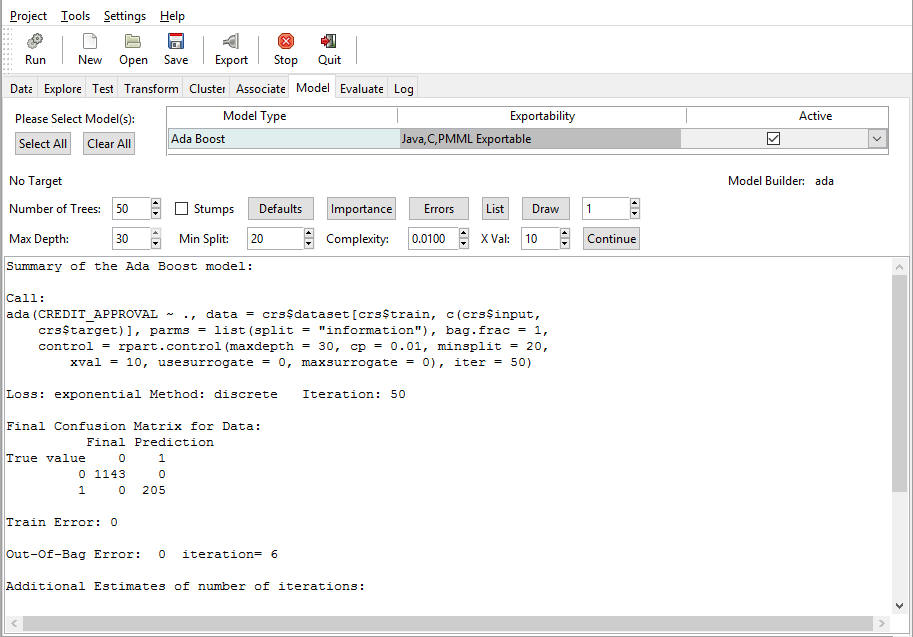Open the Help menu
The height and width of the screenshot is (637, 913).
[172, 16]
